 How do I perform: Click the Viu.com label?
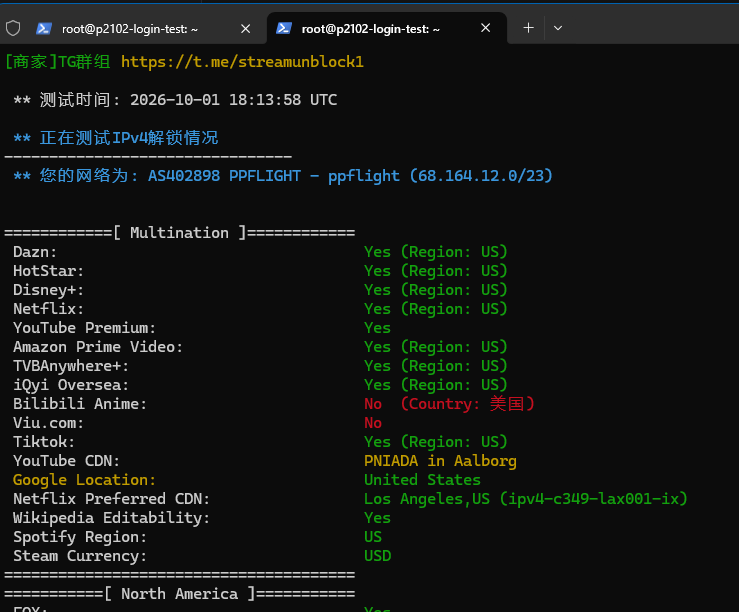click(x=49, y=423)
